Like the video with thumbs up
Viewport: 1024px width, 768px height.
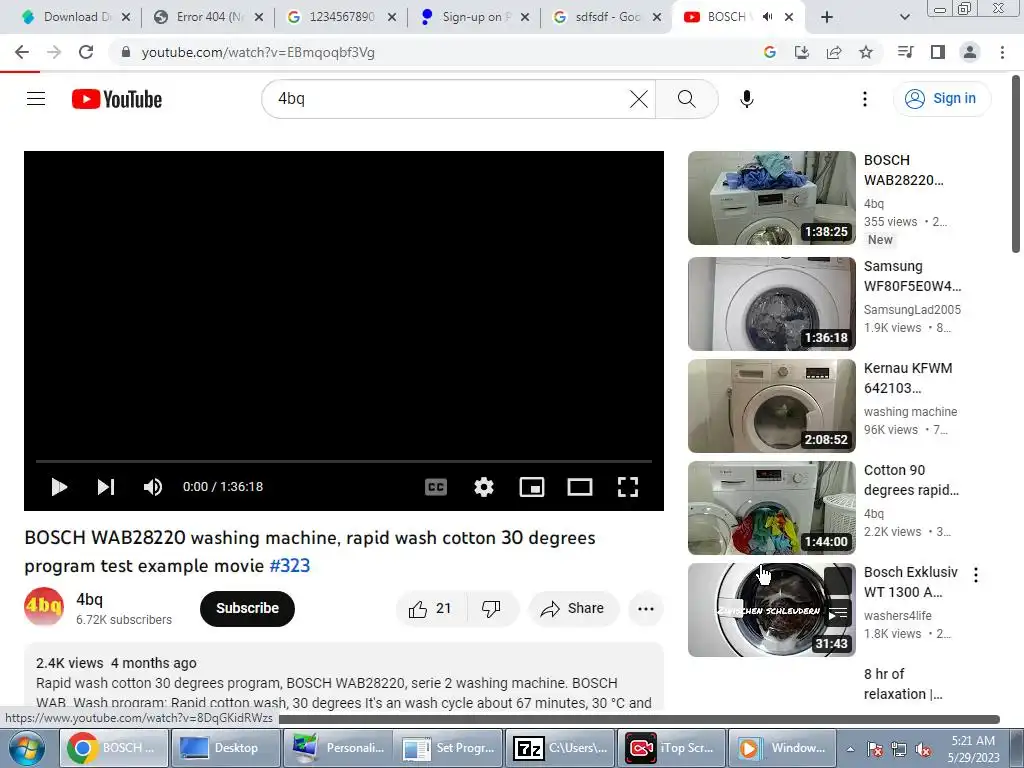point(430,609)
